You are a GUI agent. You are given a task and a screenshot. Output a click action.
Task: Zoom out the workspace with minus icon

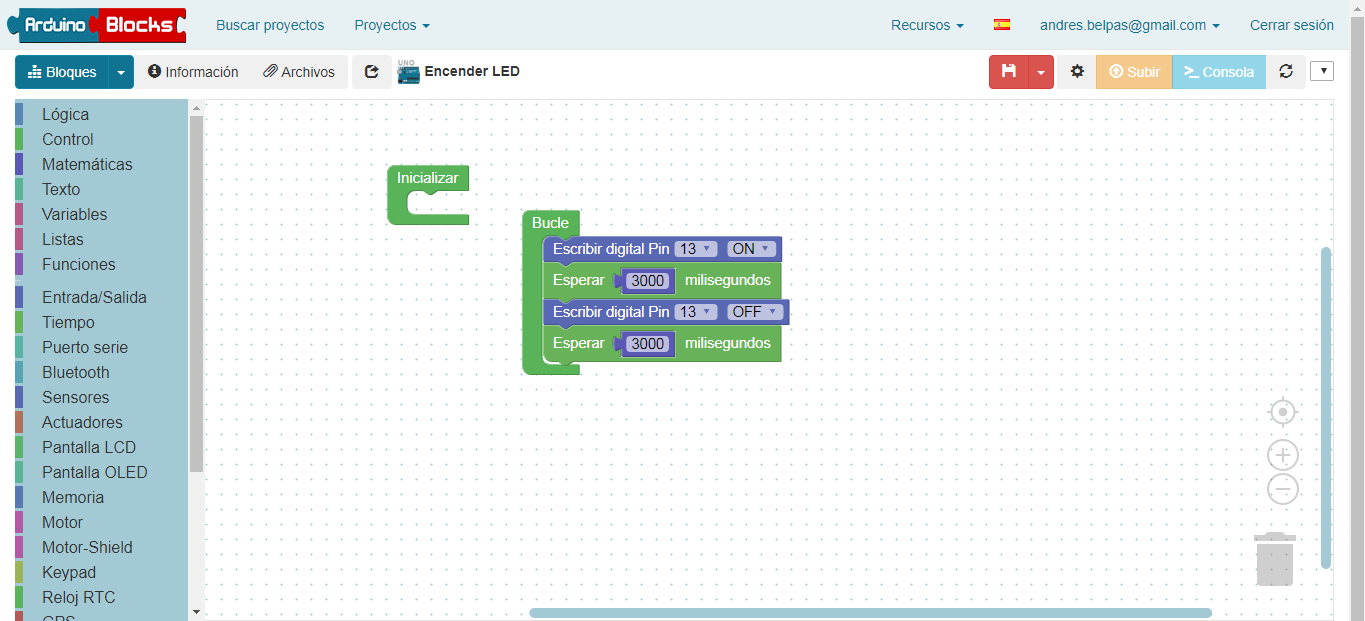[1282, 489]
